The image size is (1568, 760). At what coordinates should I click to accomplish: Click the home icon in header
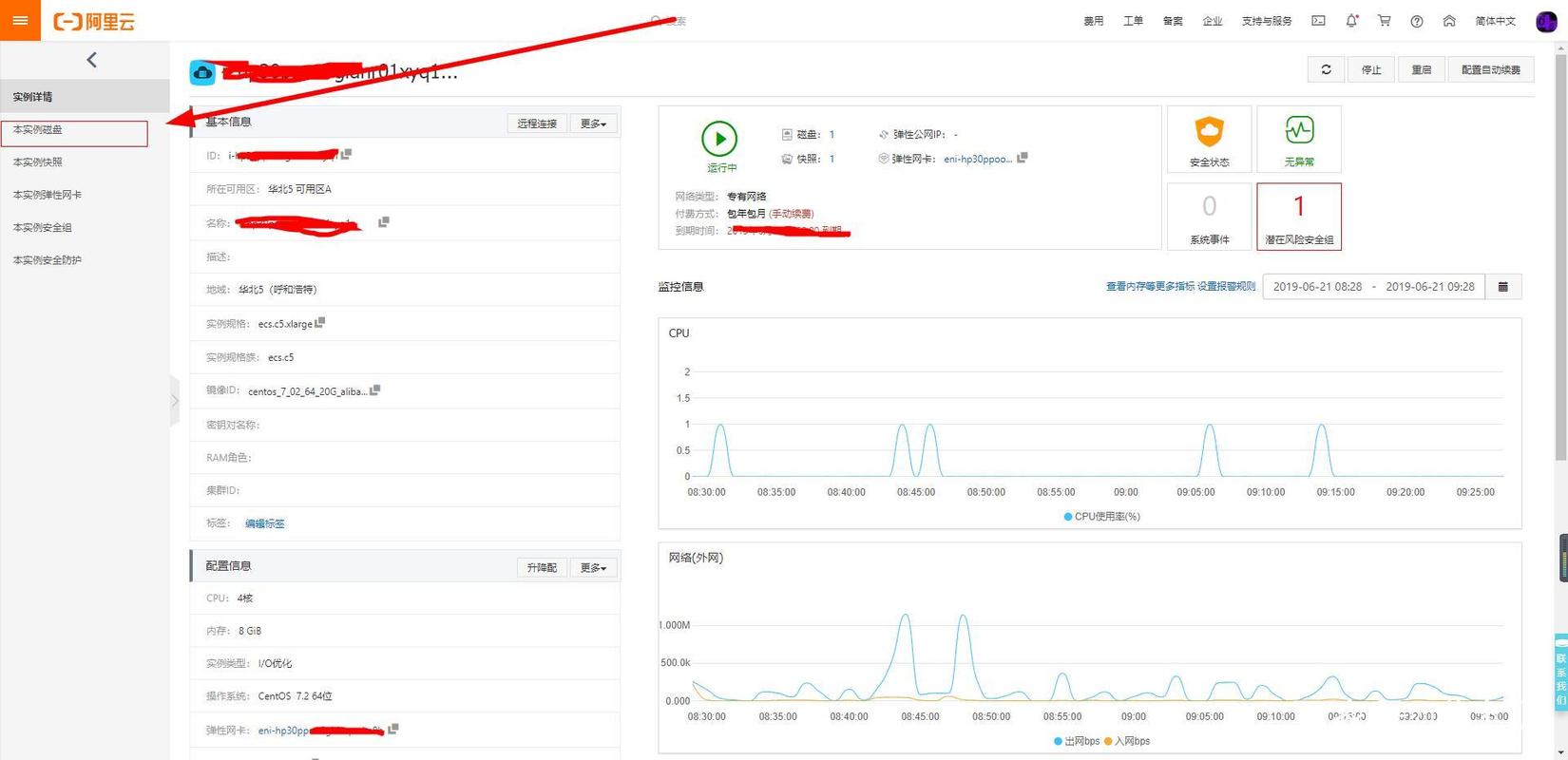[x=1449, y=21]
